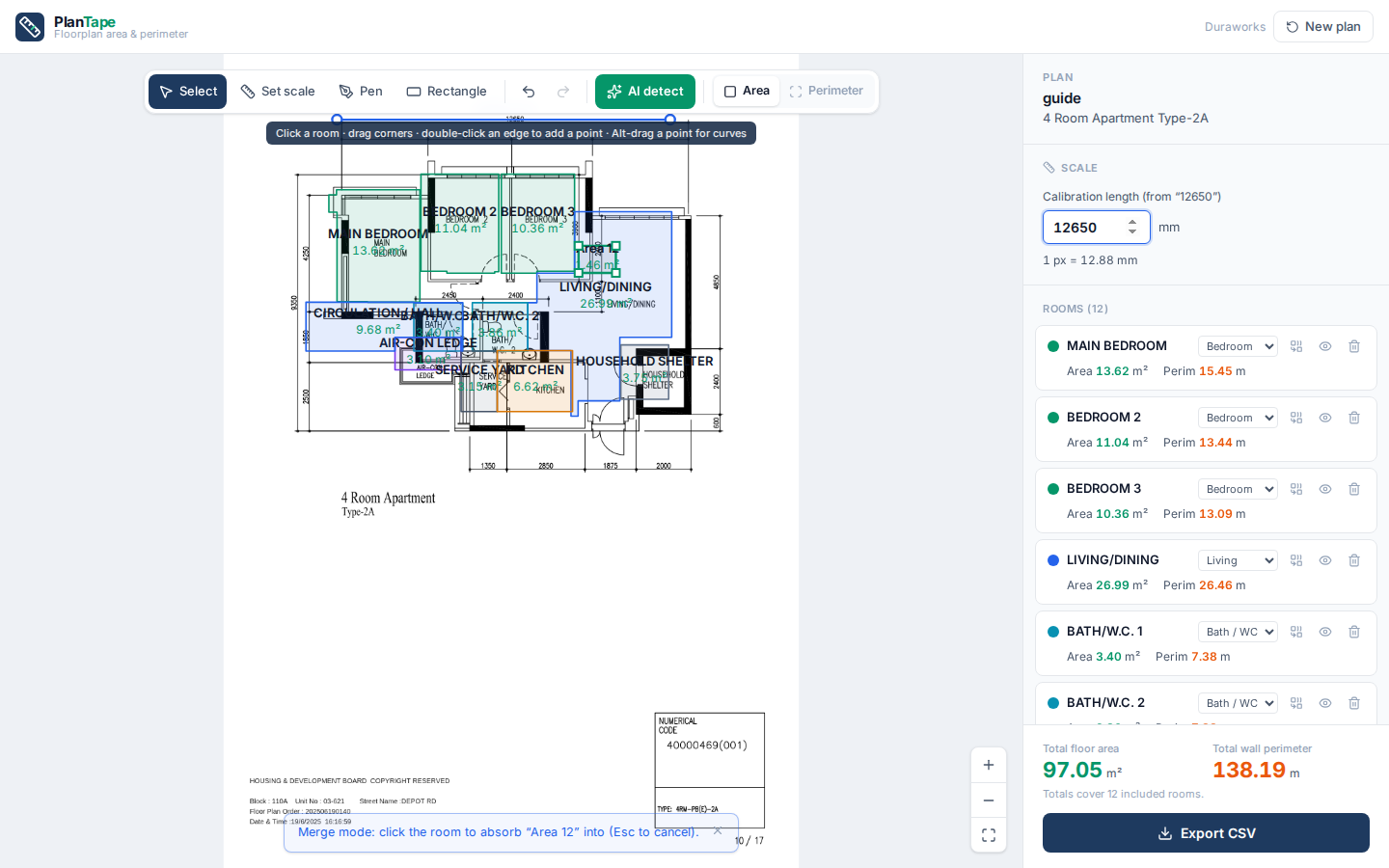Click the "guide" plan name
Viewport: 1389px width, 868px height.
pos(1062,98)
